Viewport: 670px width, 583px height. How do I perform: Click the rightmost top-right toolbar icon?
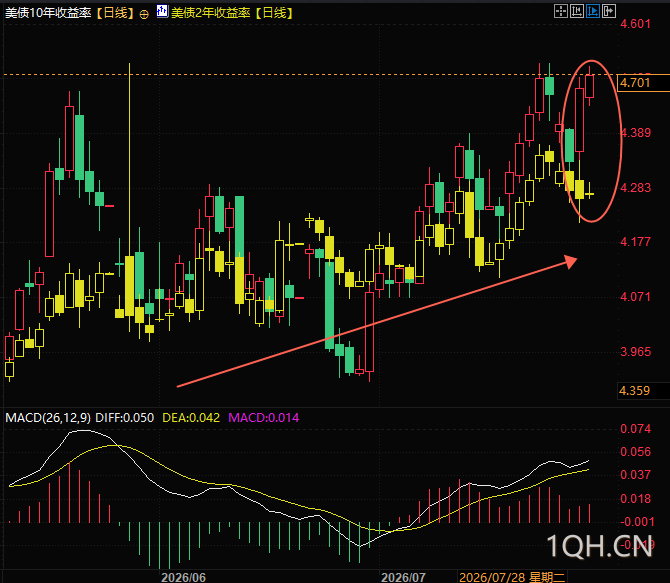609,11
